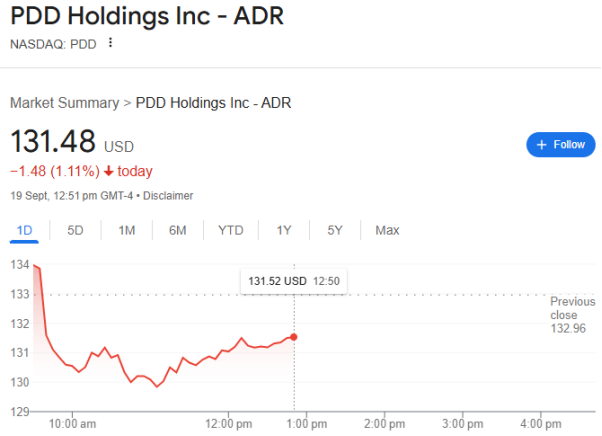This screenshot has width=602, height=436.
Task: Click the red price marker dot on chart
Action: click(293, 336)
